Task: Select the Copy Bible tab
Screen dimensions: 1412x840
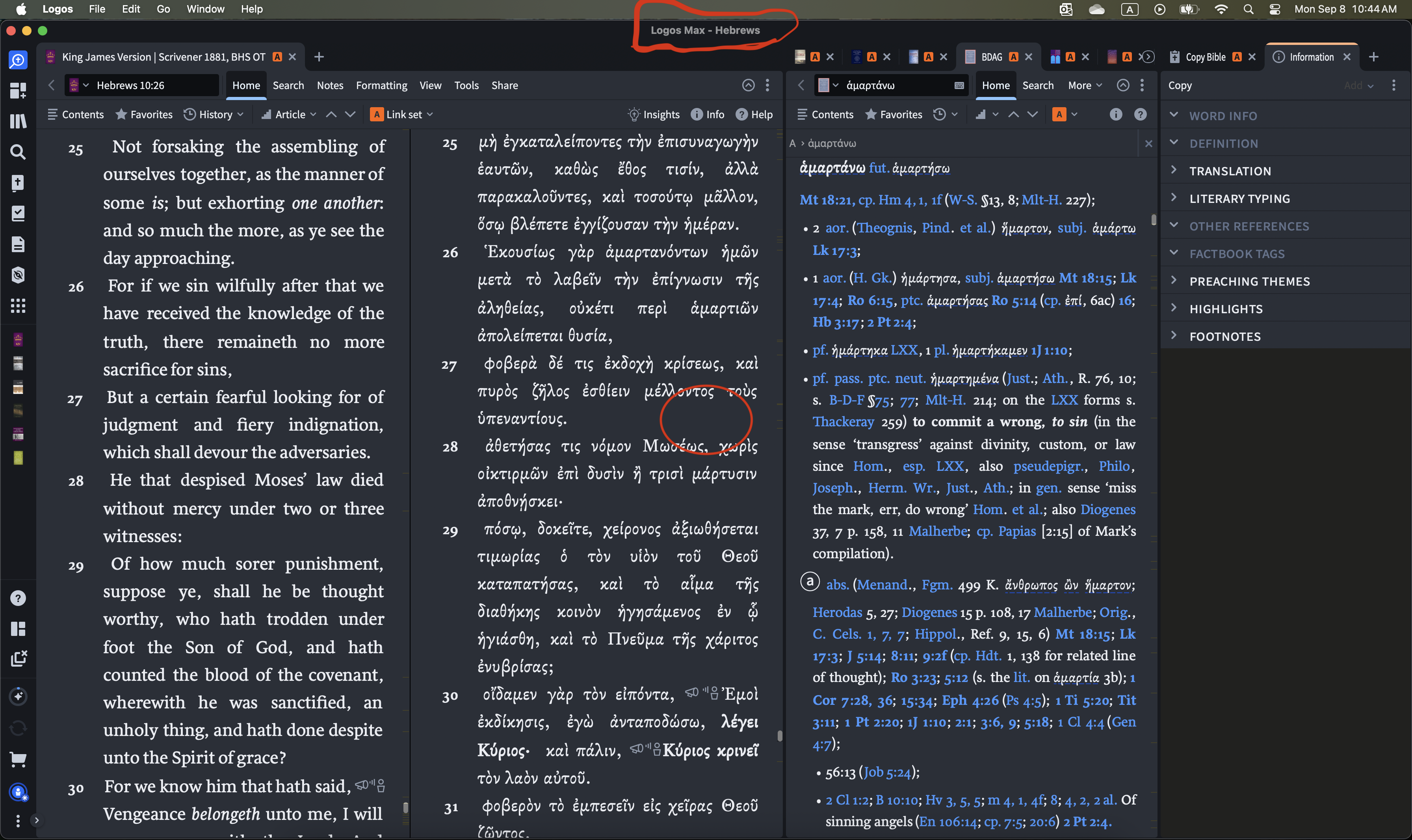Action: [x=1206, y=57]
